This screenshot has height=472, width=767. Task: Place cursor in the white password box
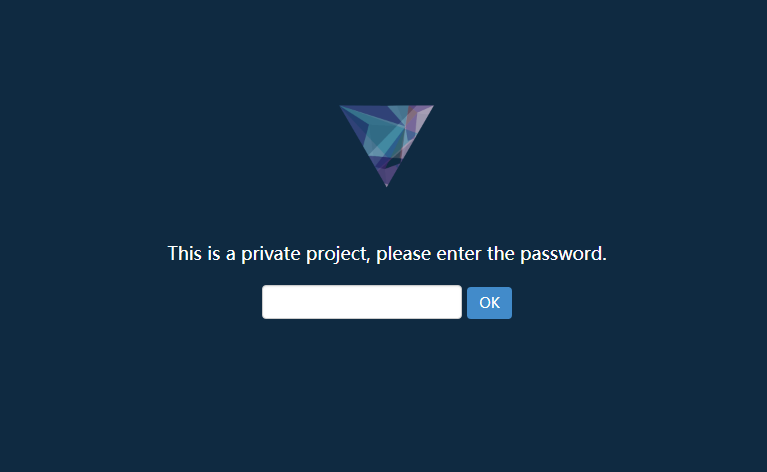point(361,302)
